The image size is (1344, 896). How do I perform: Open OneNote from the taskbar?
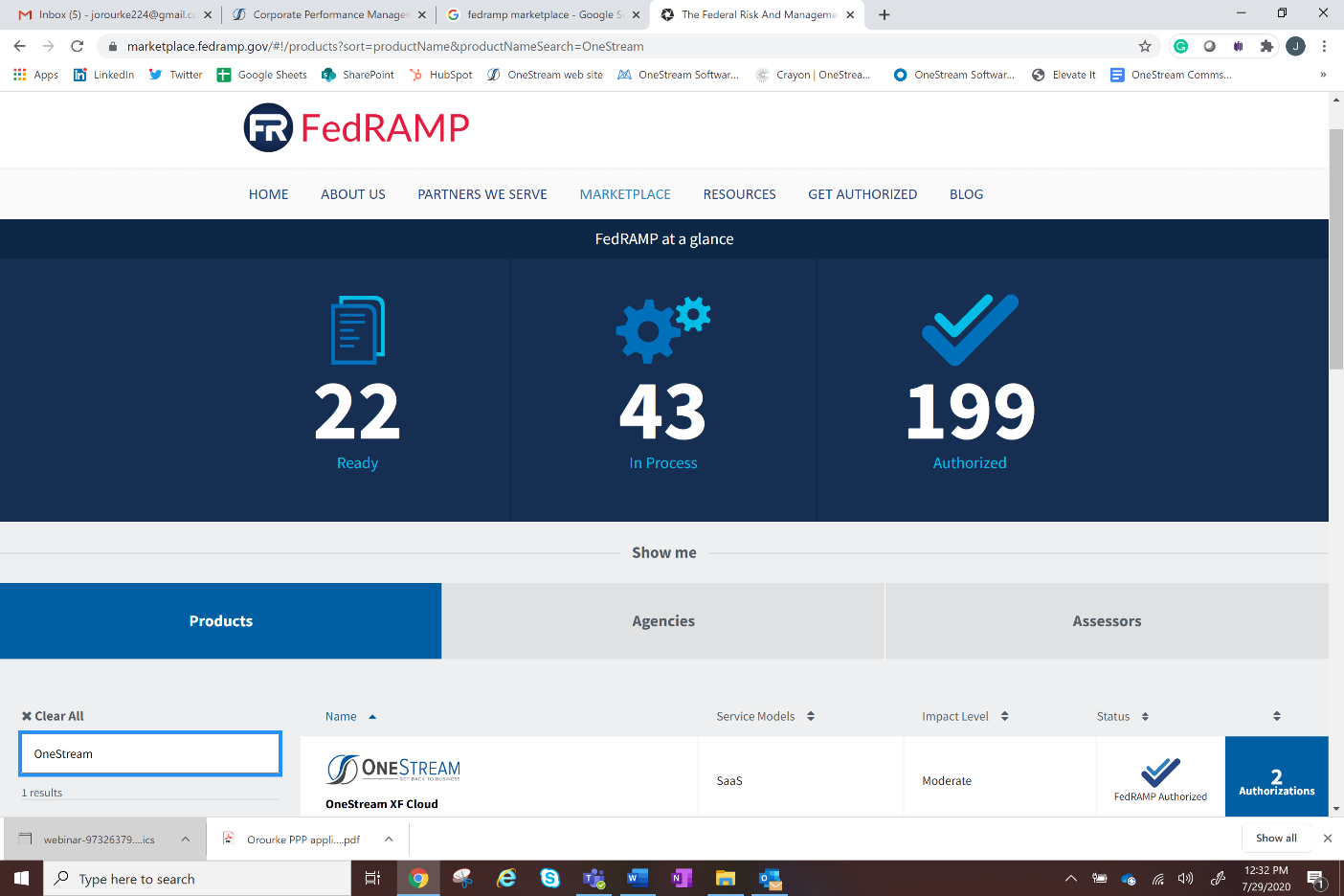point(682,878)
